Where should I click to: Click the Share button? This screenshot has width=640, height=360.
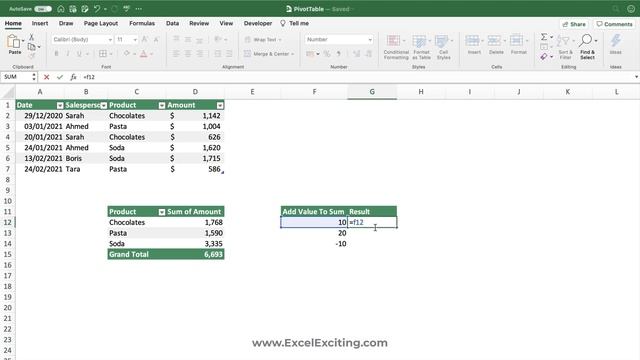click(x=574, y=24)
